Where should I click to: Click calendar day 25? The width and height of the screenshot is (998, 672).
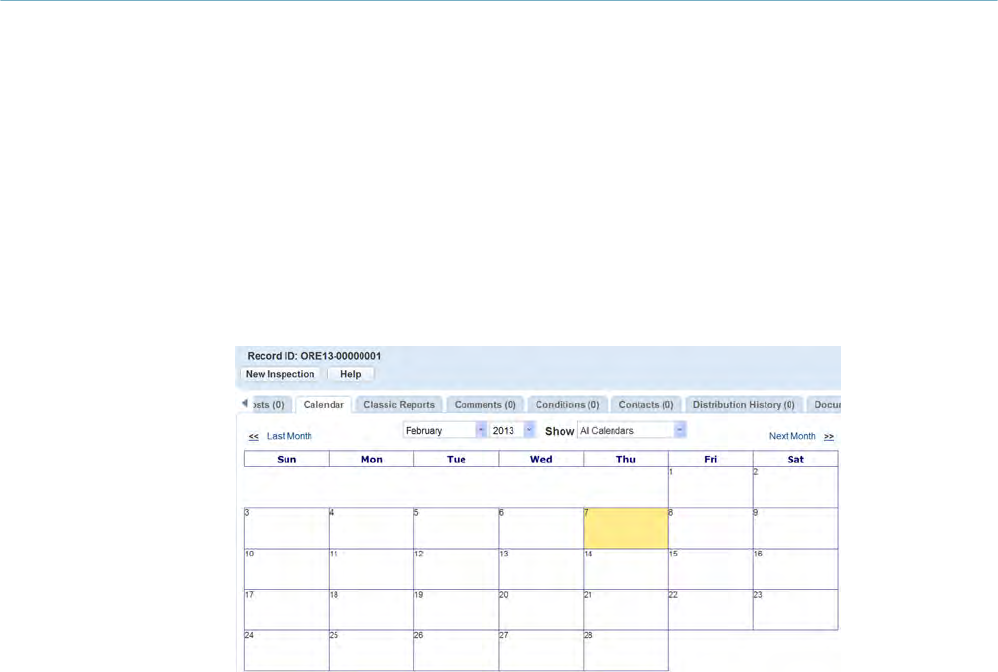tap(371, 650)
